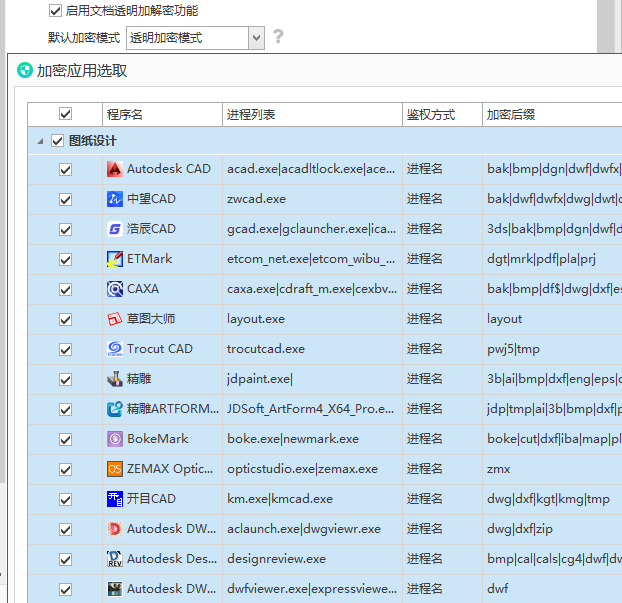
Task: Click the 加密应用选取 dialog shield icon
Action: tap(25, 71)
